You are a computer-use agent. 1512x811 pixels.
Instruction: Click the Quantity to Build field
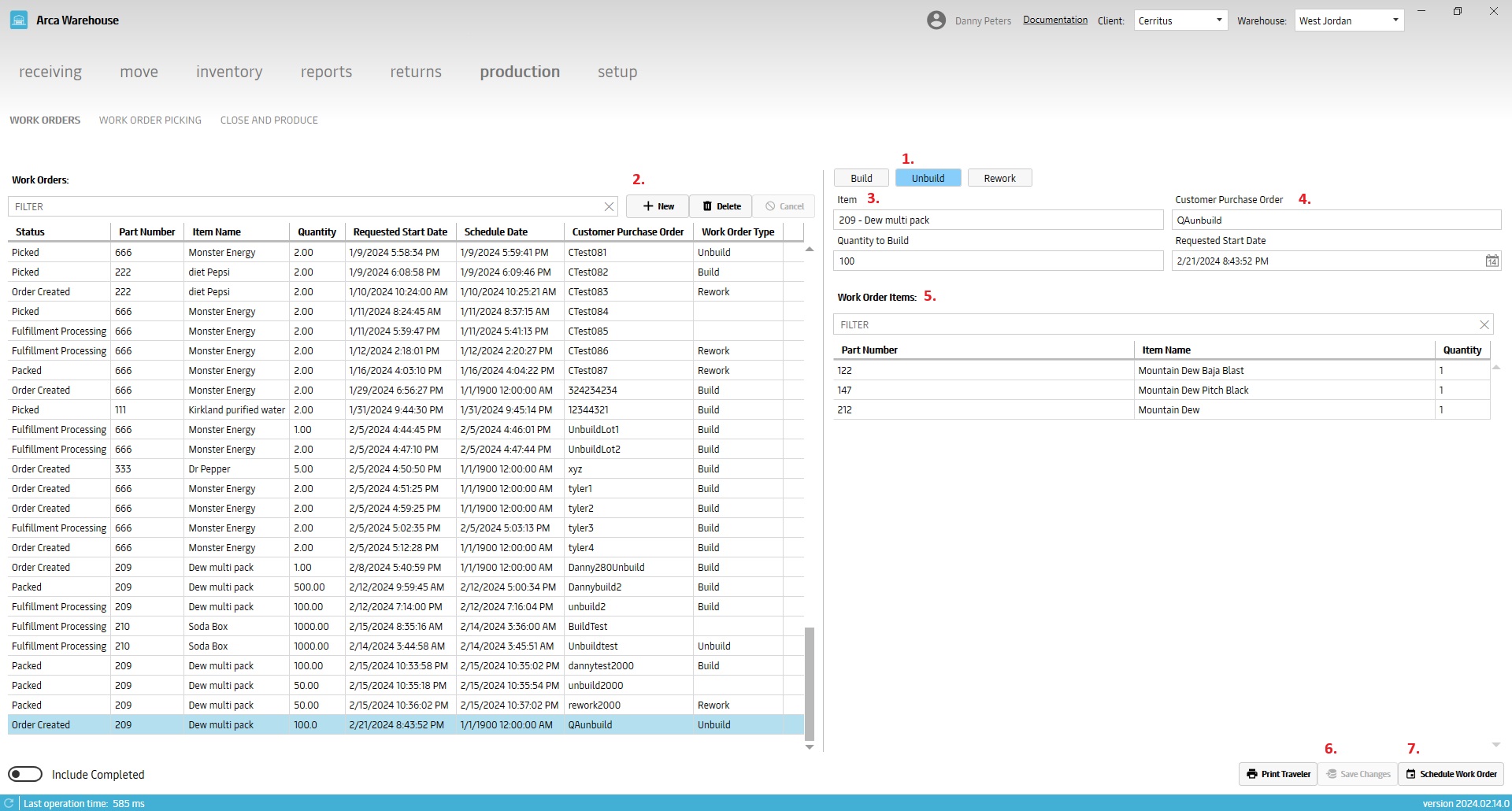click(x=998, y=261)
